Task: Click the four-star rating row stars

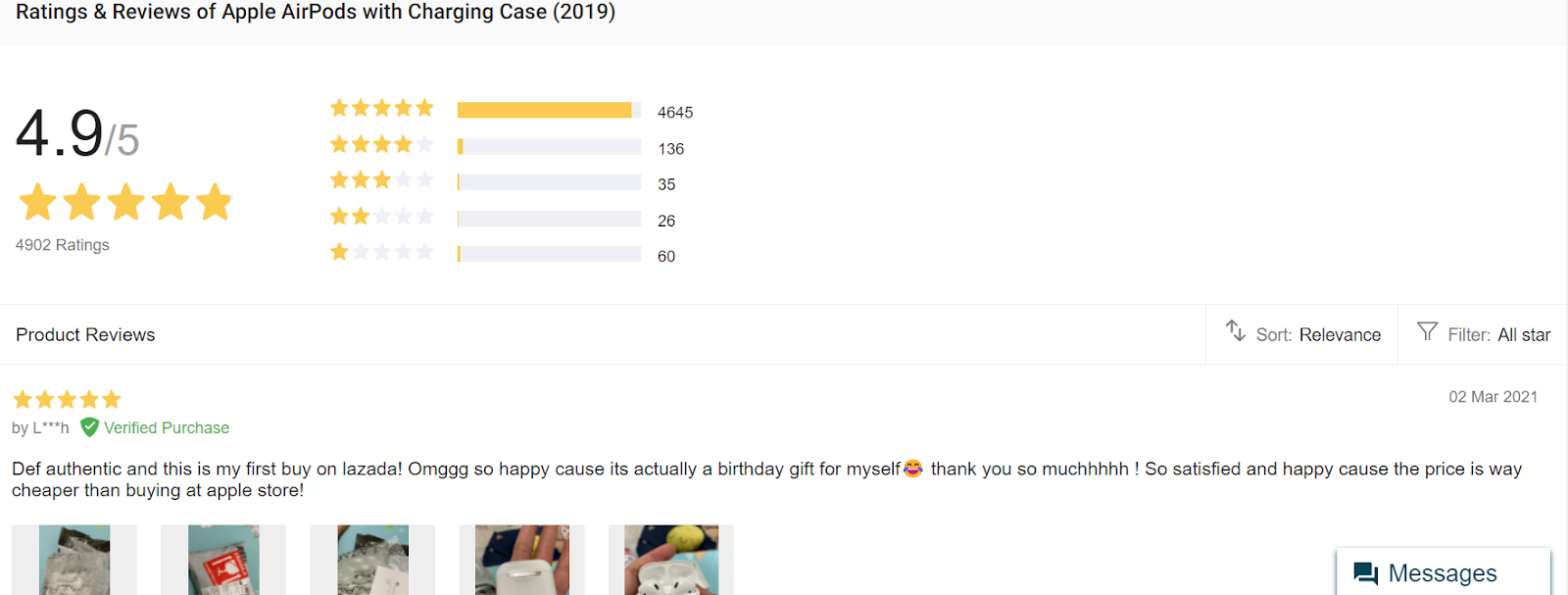Action: [x=381, y=145]
